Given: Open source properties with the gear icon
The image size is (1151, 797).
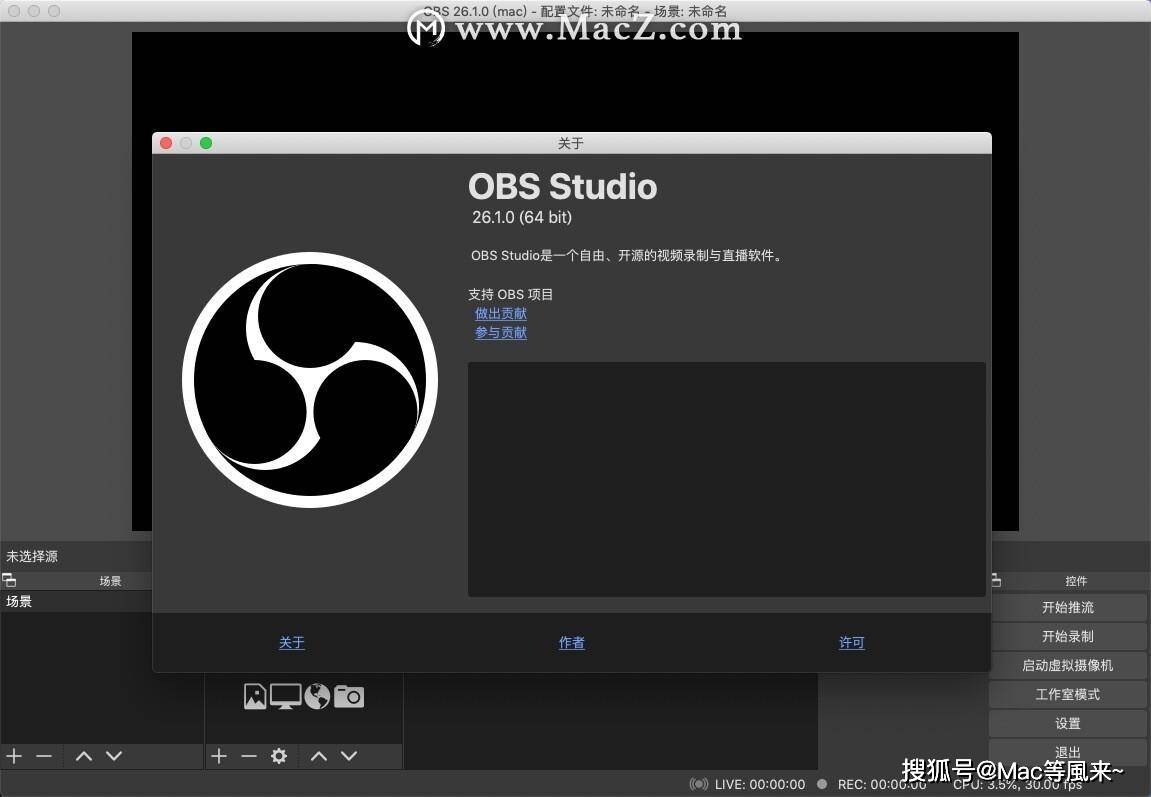Looking at the screenshot, I should (x=279, y=756).
